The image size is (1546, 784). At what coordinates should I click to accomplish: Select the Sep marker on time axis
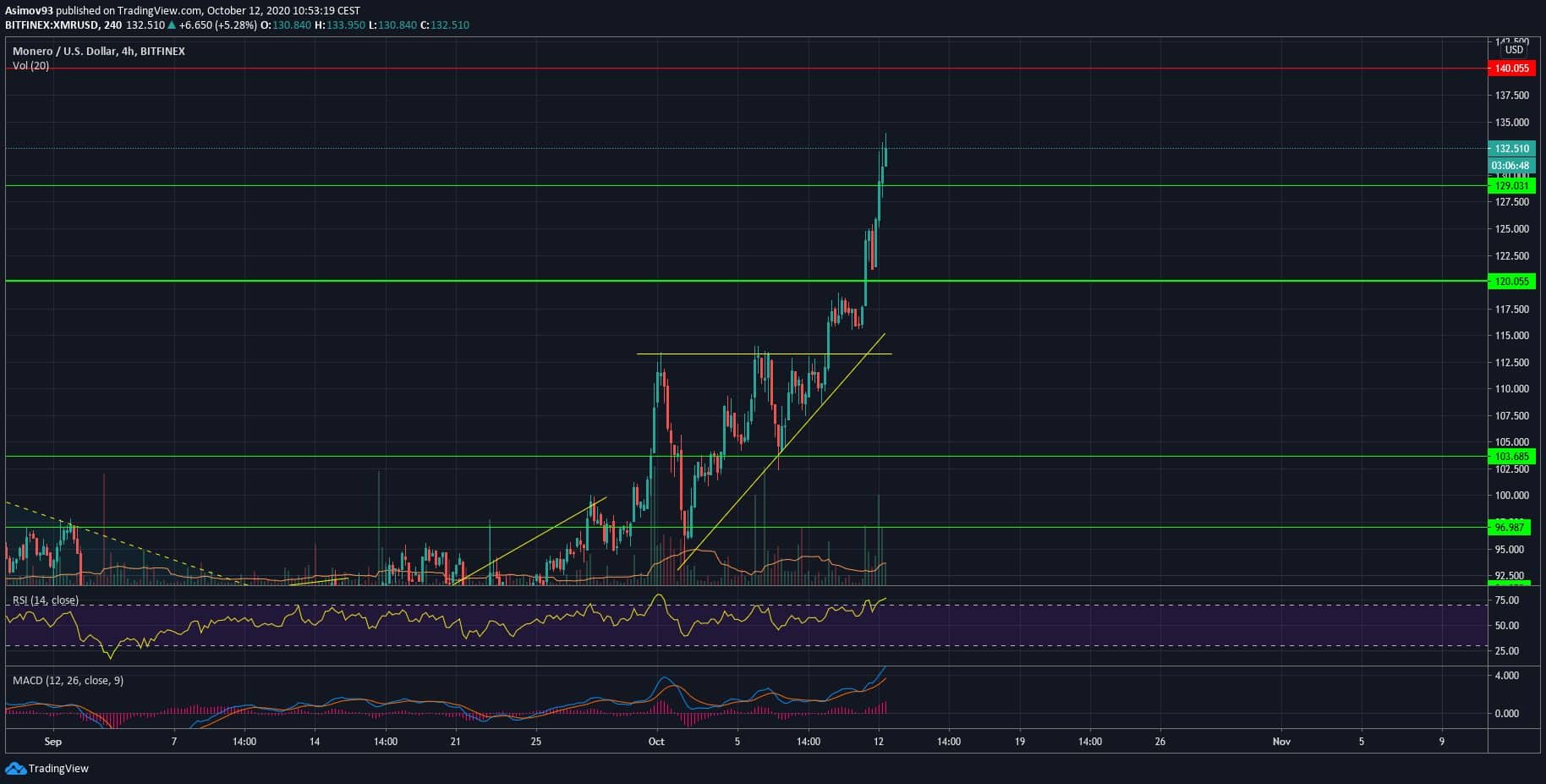(x=53, y=742)
